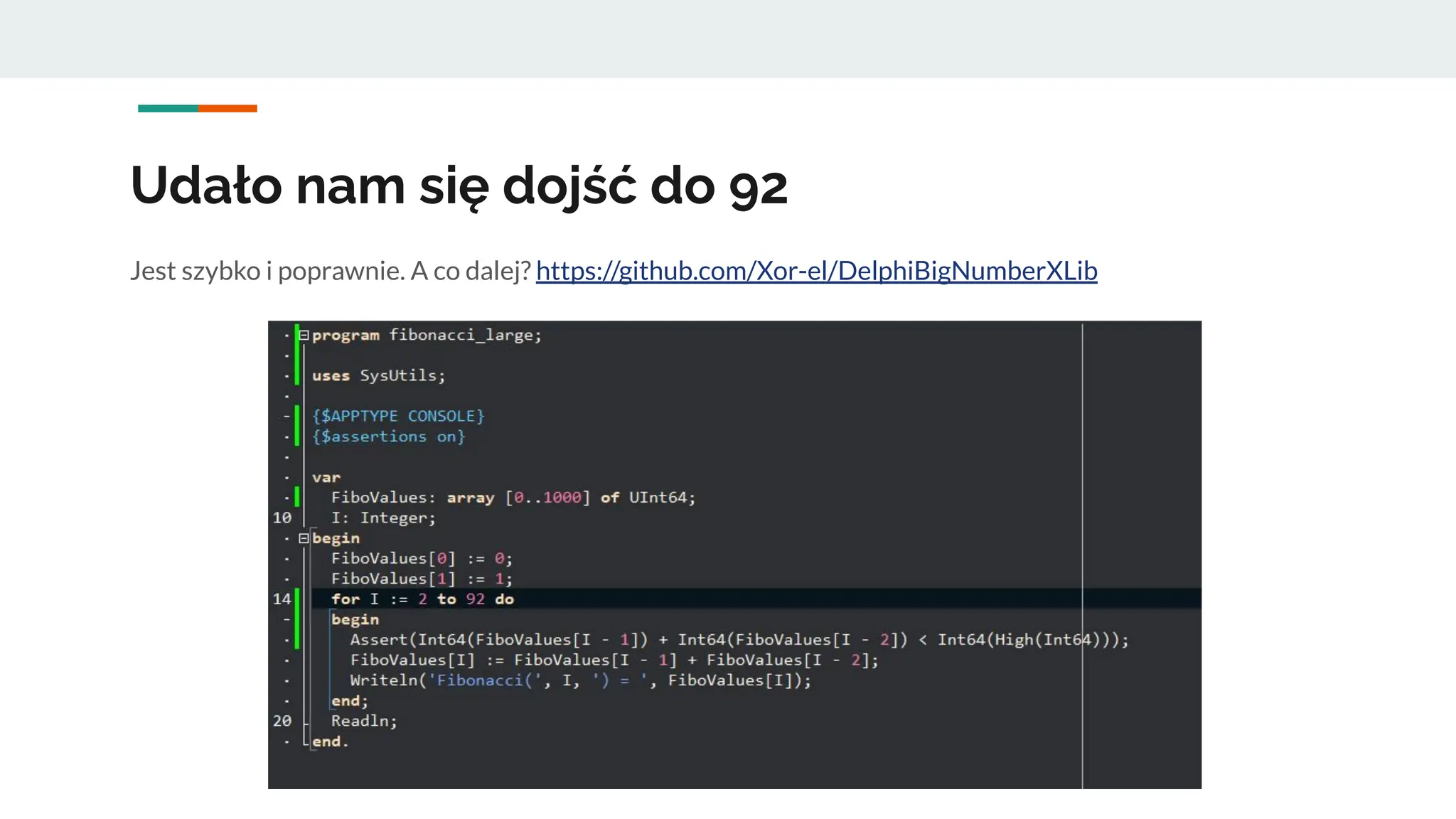Click the 'uses SysUtils;' code line
This screenshot has width=1456, height=819.
(x=378, y=375)
